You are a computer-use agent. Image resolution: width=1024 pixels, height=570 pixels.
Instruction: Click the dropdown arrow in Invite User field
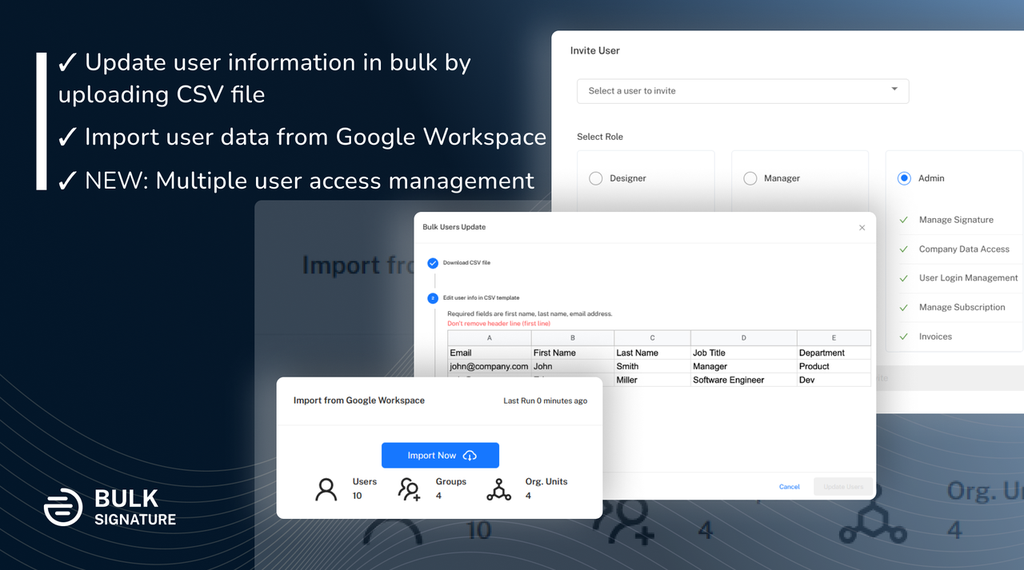coord(895,89)
